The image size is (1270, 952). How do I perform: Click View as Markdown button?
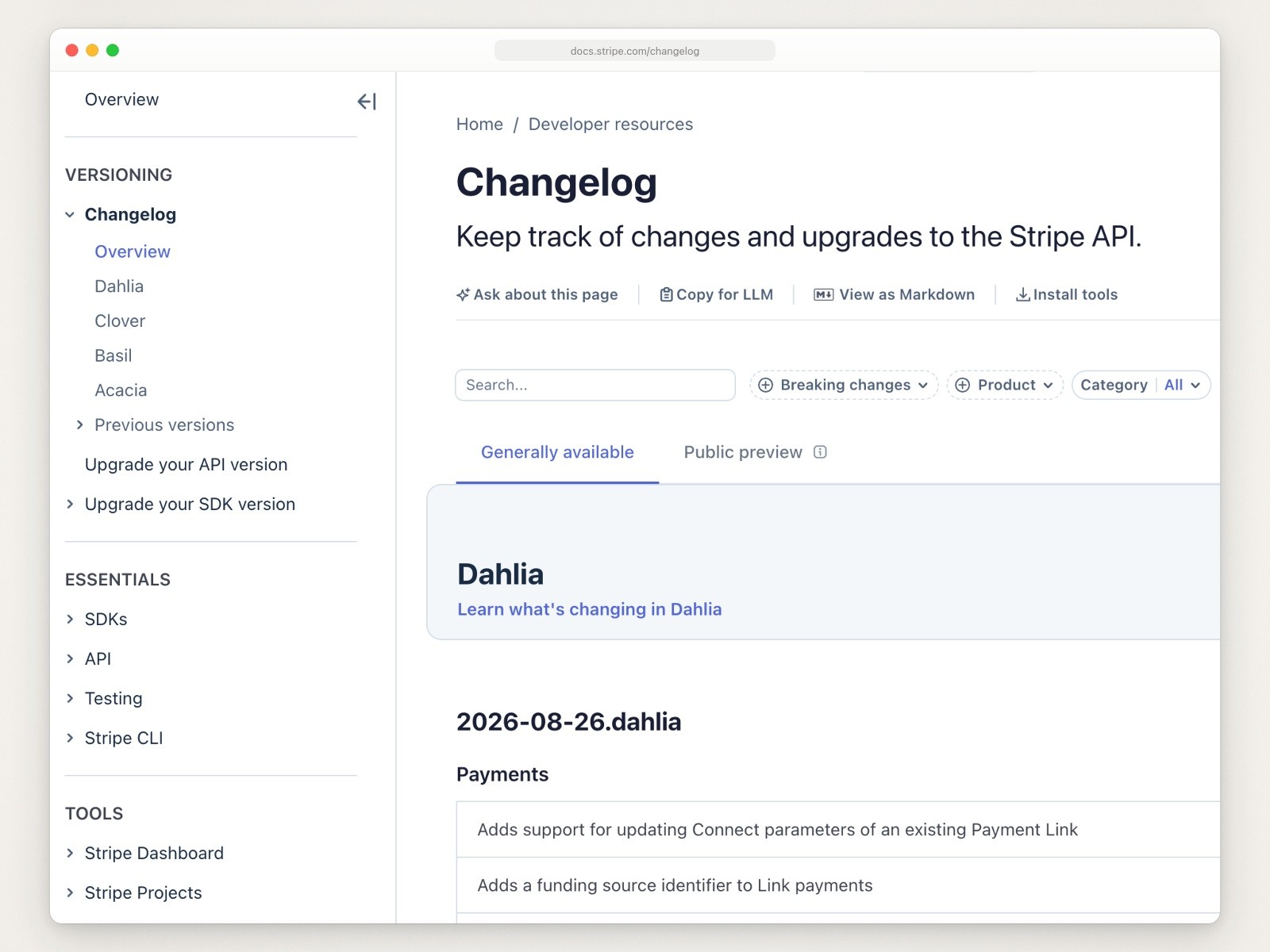coord(895,295)
